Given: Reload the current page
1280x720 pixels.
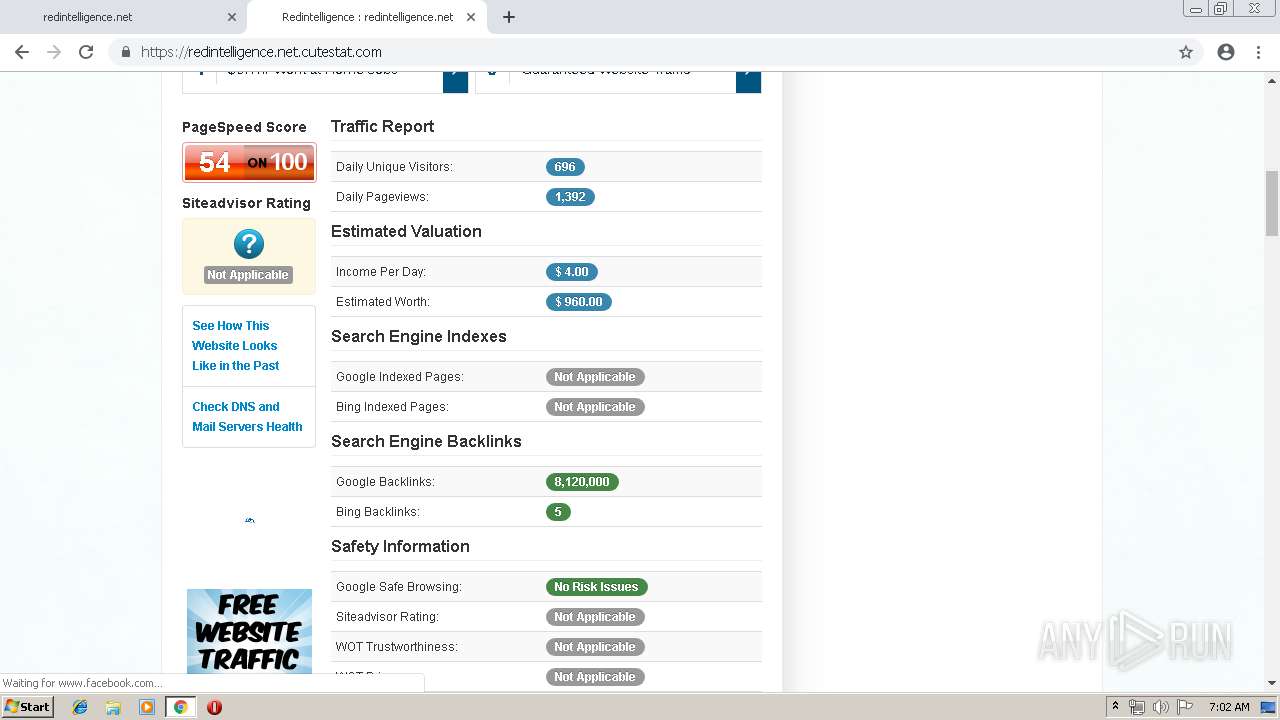Looking at the screenshot, I should pos(86,52).
